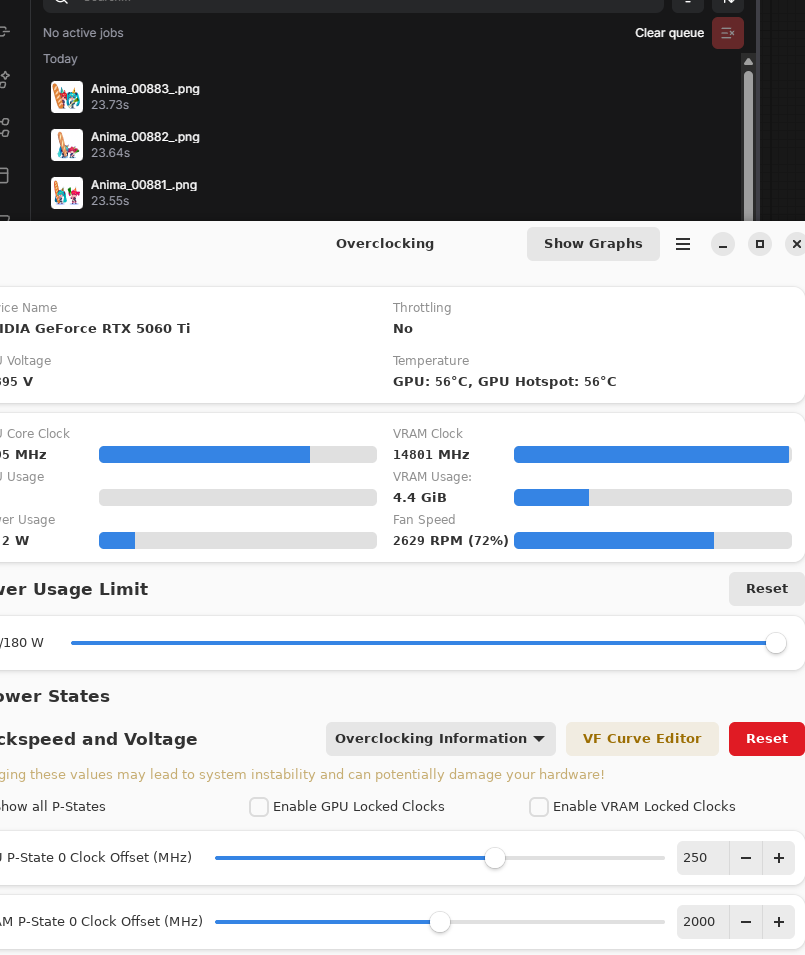Click the red Reset button for clockspeed and voltage
The height and width of the screenshot is (955, 805).
pos(767,739)
